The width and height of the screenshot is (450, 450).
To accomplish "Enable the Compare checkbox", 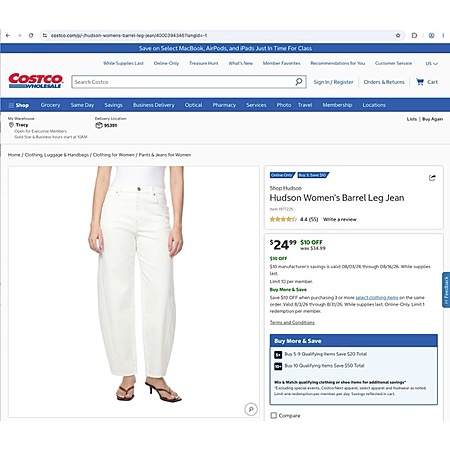I will pos(274,415).
